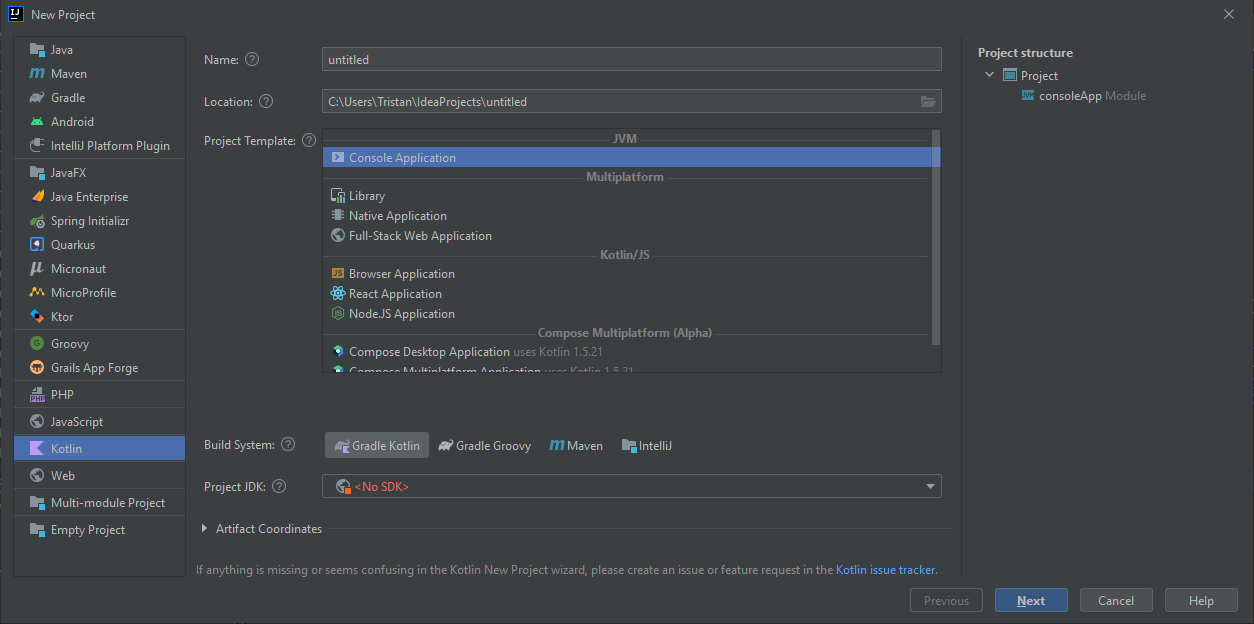Collapse the Project node in structure tree
The image size is (1254, 624).
[989, 75]
